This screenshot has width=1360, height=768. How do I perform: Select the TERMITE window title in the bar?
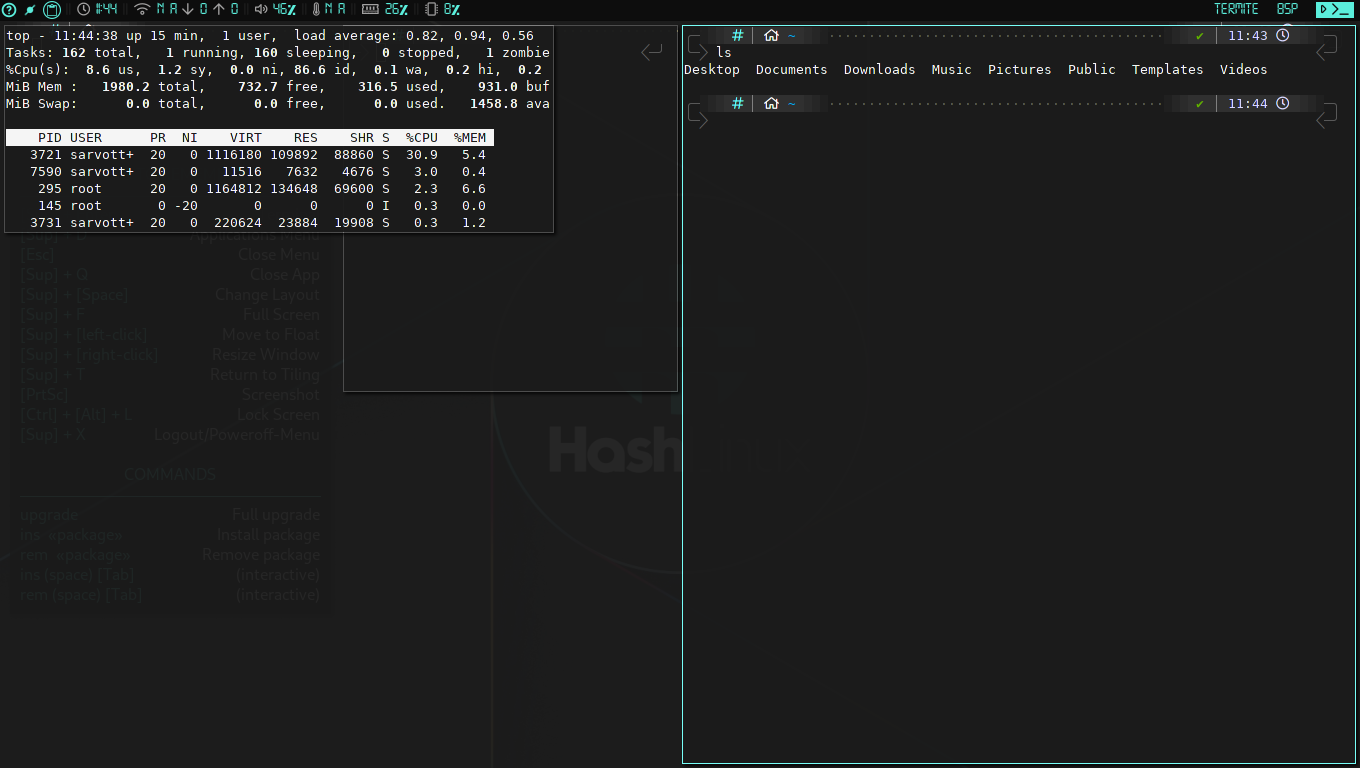tap(1237, 8)
